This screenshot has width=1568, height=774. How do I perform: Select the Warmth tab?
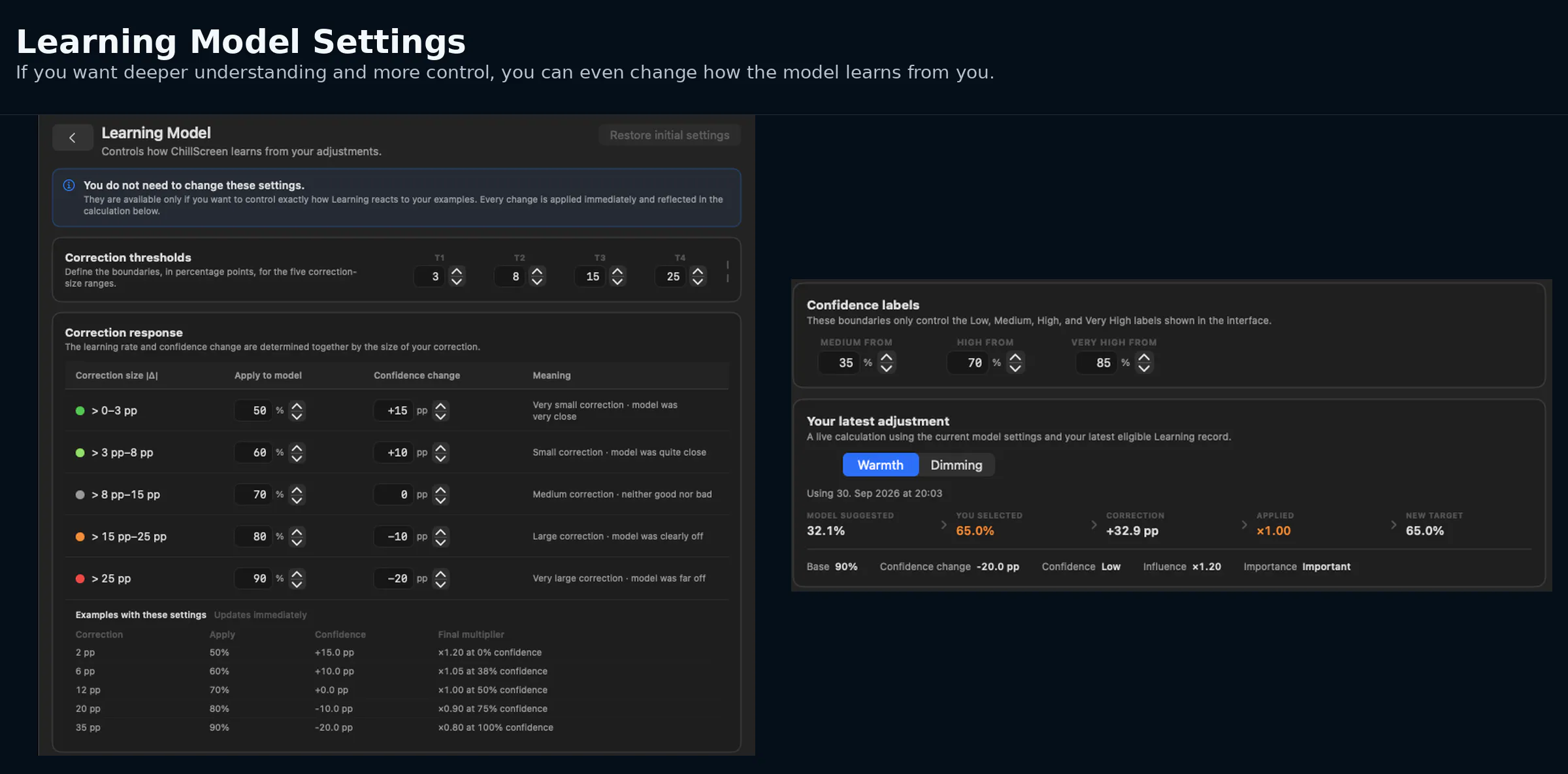[881, 465]
